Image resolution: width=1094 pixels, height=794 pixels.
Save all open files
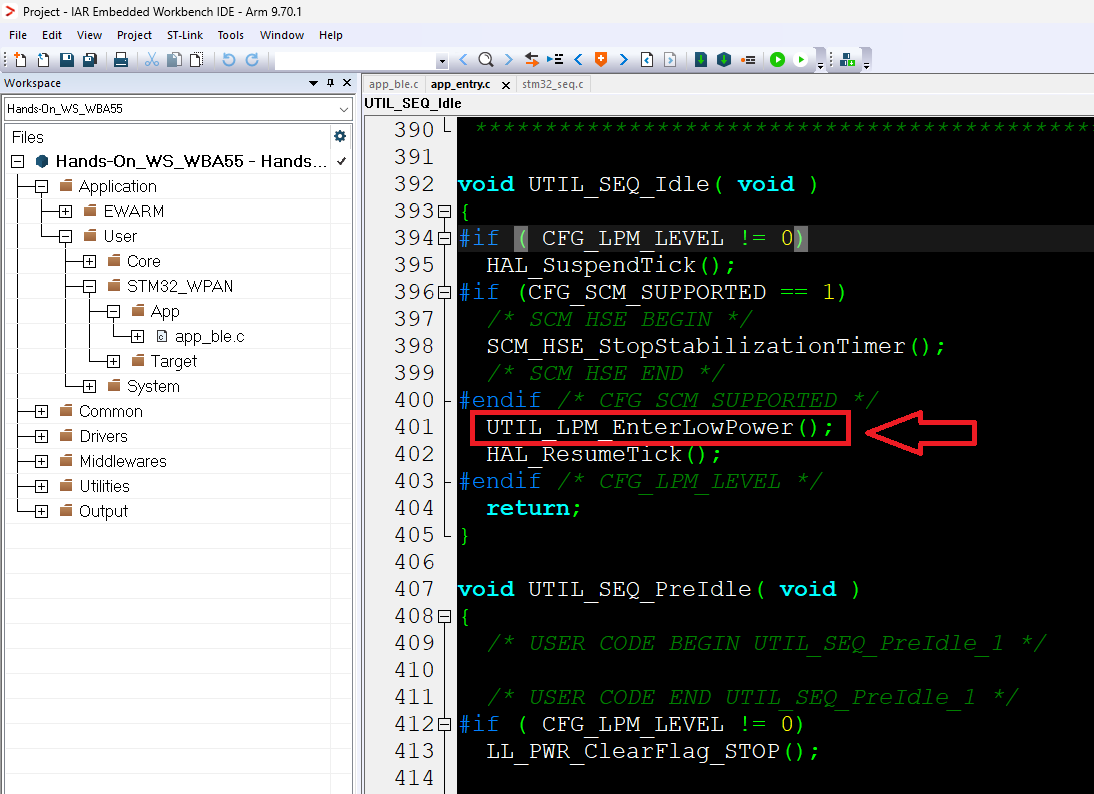pos(89,59)
